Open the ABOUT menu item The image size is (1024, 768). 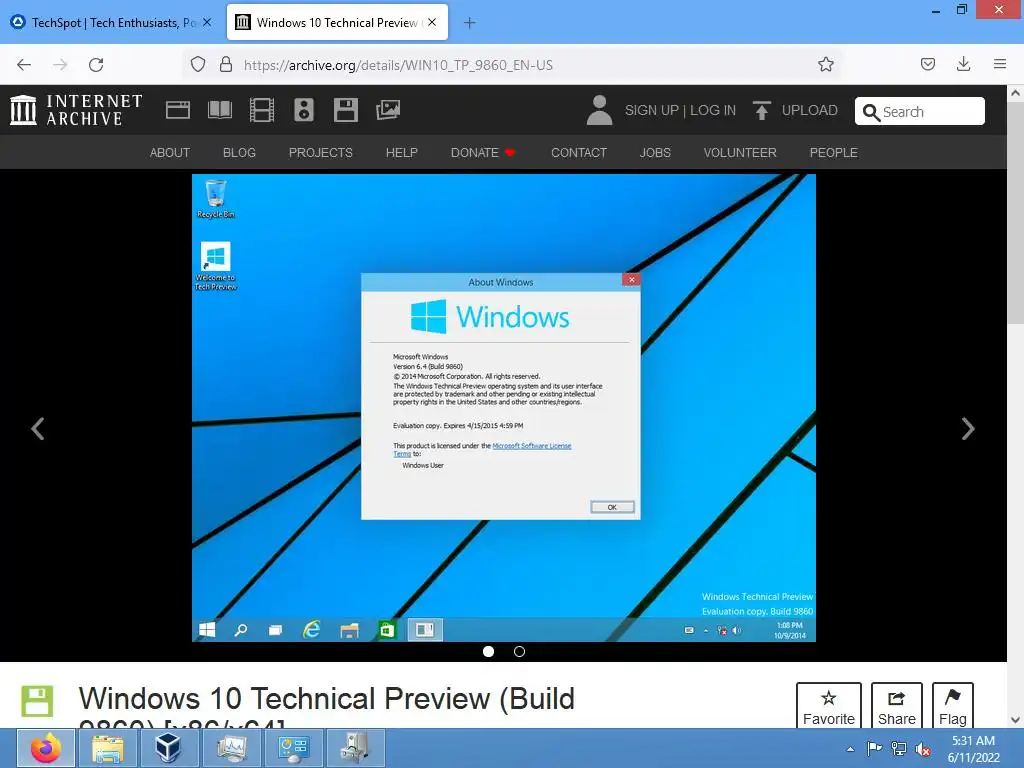pyautogui.click(x=170, y=152)
